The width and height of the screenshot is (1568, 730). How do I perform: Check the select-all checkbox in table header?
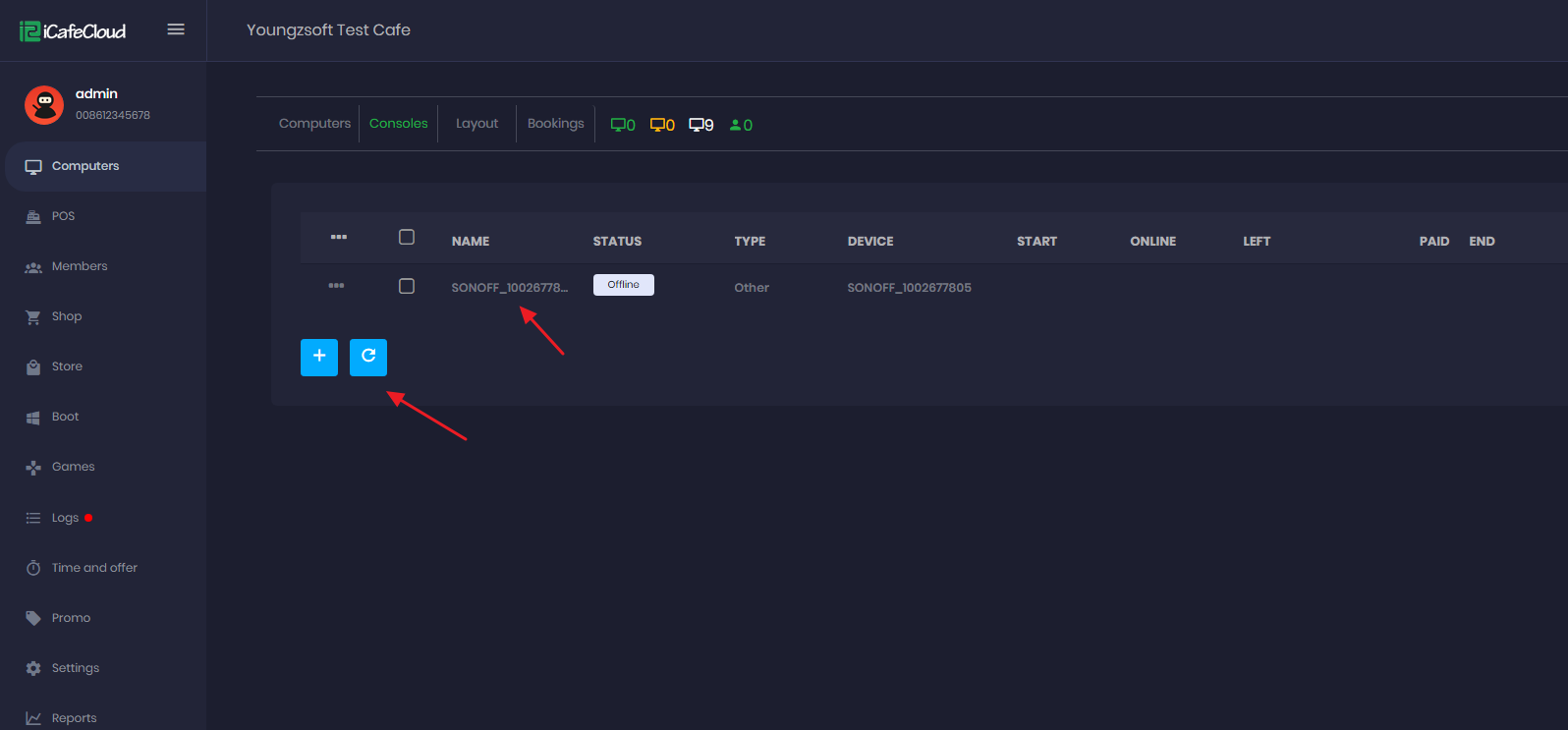tap(407, 237)
